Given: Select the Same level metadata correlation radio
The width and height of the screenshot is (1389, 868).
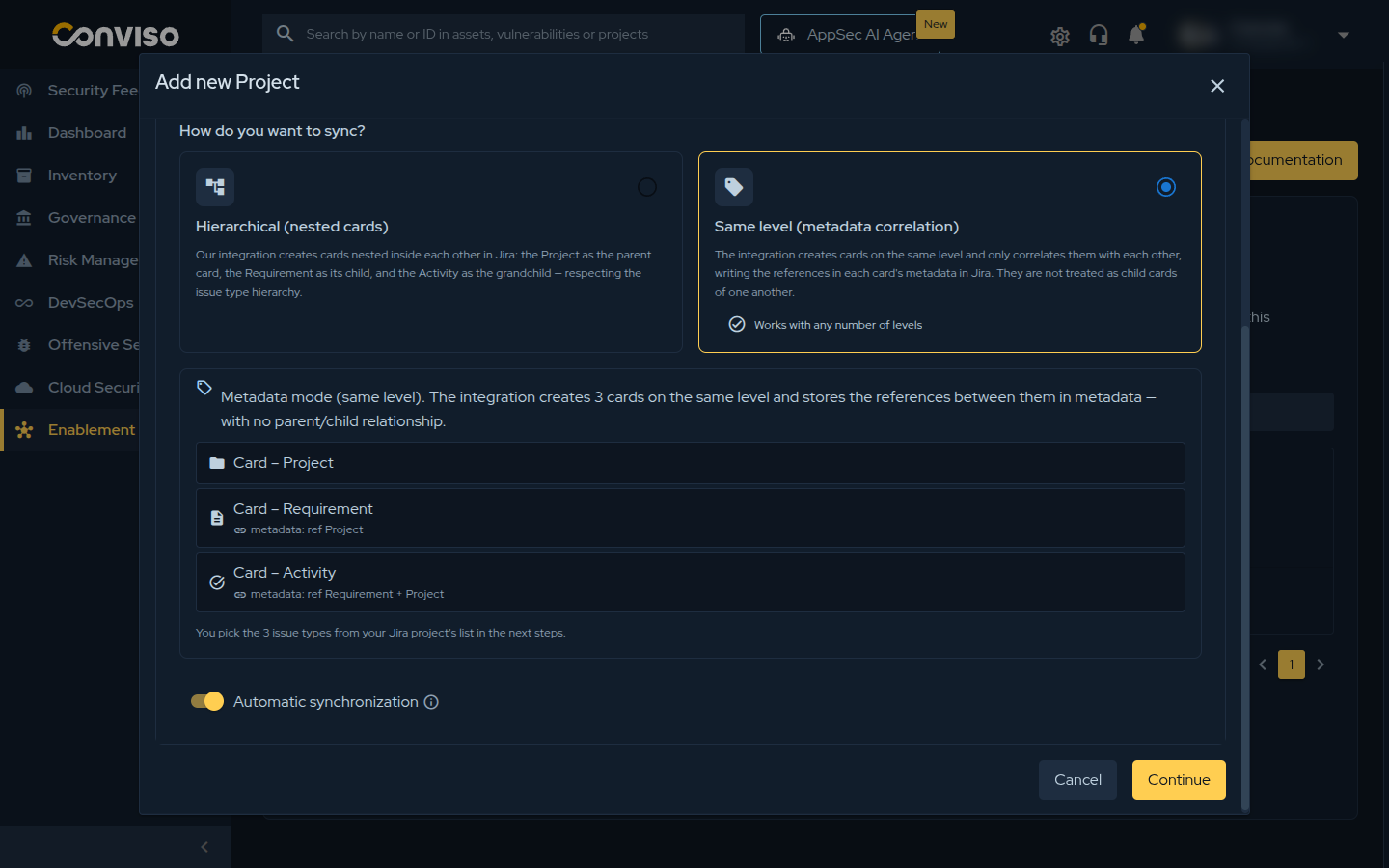Looking at the screenshot, I should click(x=1166, y=187).
